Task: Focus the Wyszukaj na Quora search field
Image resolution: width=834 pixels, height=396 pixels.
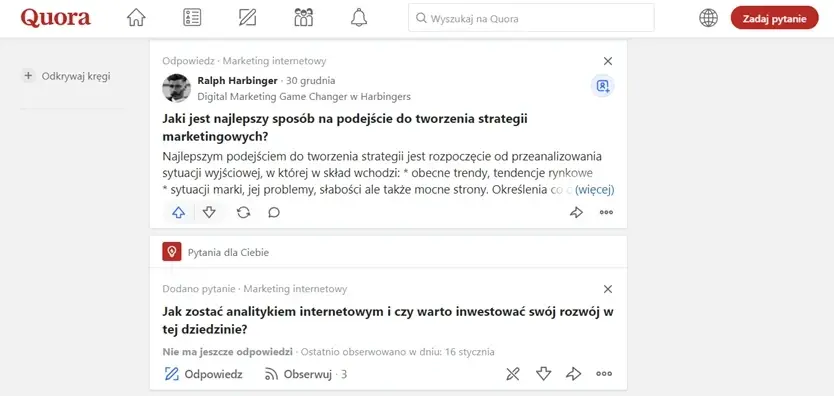Action: 531,18
